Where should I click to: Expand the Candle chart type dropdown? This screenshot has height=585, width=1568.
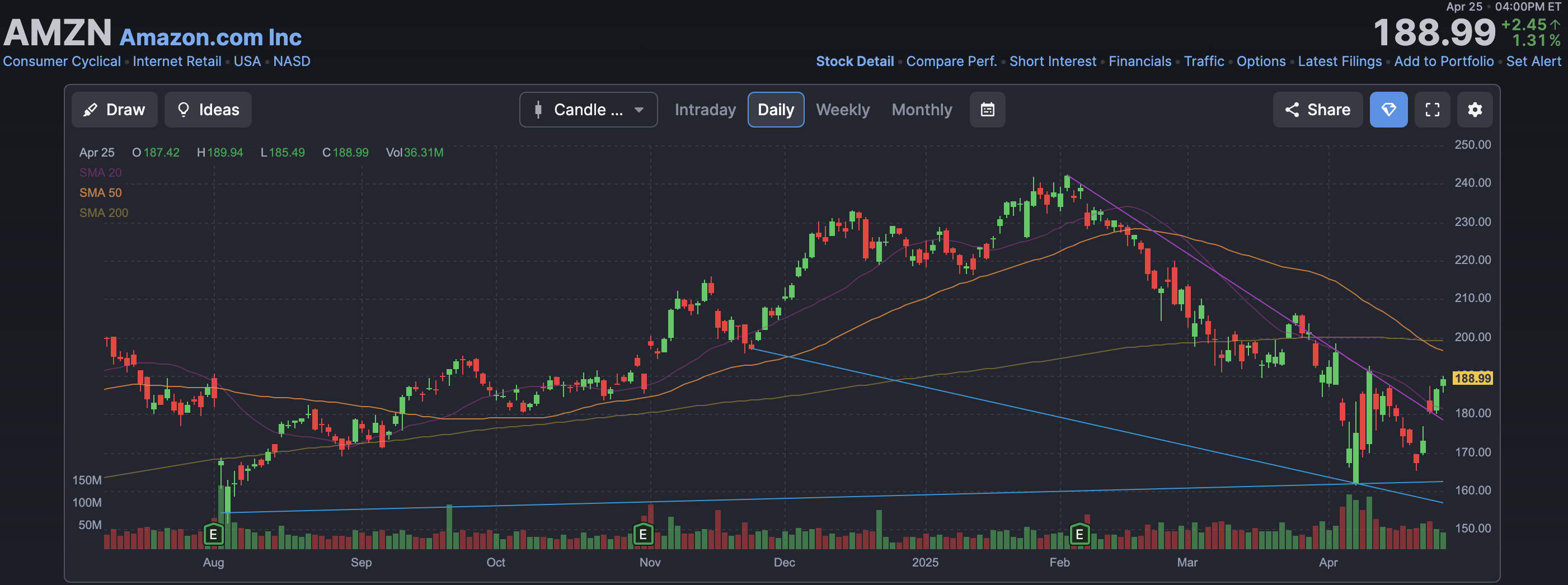588,110
